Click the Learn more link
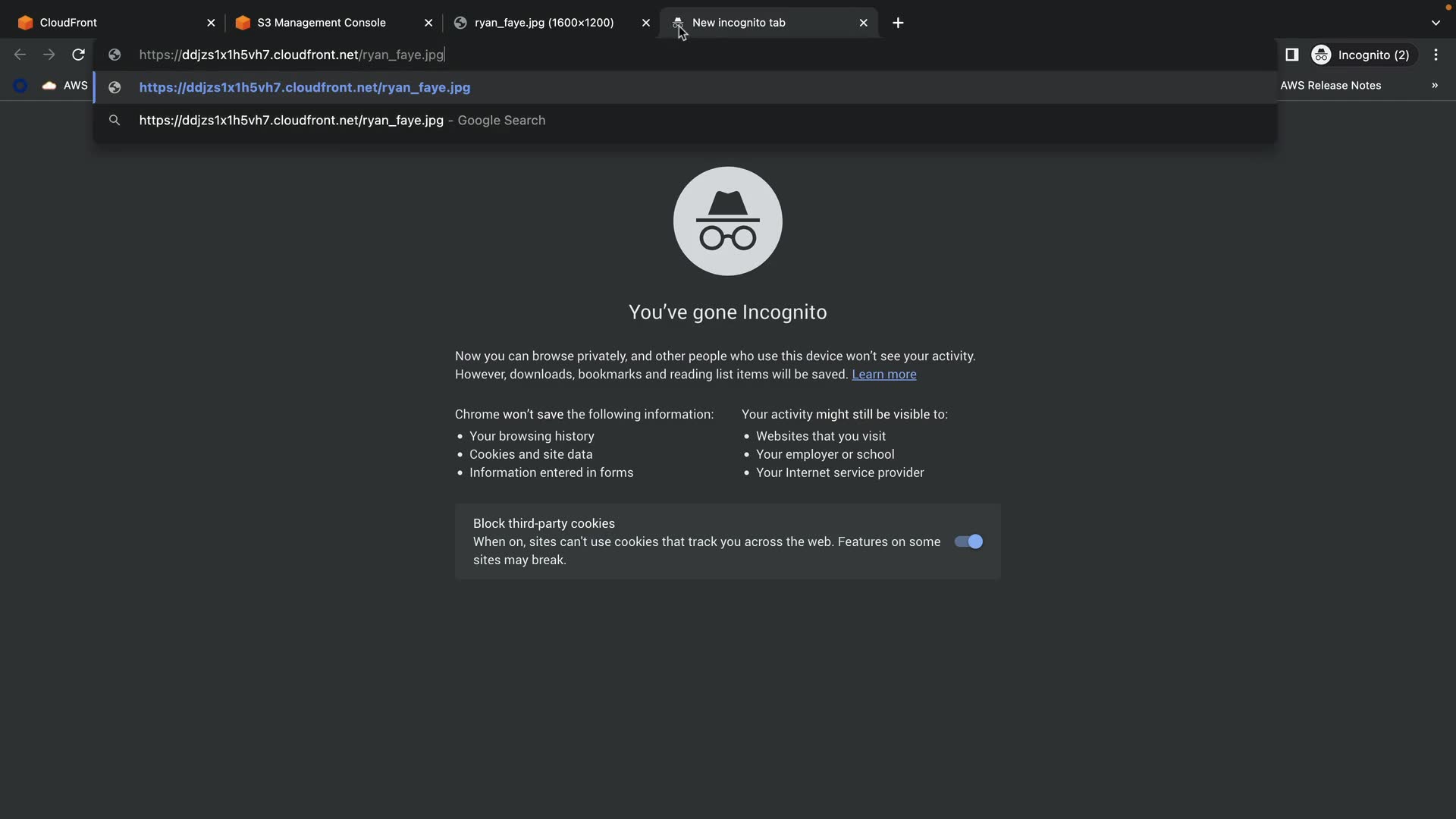This screenshot has height=819, width=1456. (x=883, y=375)
